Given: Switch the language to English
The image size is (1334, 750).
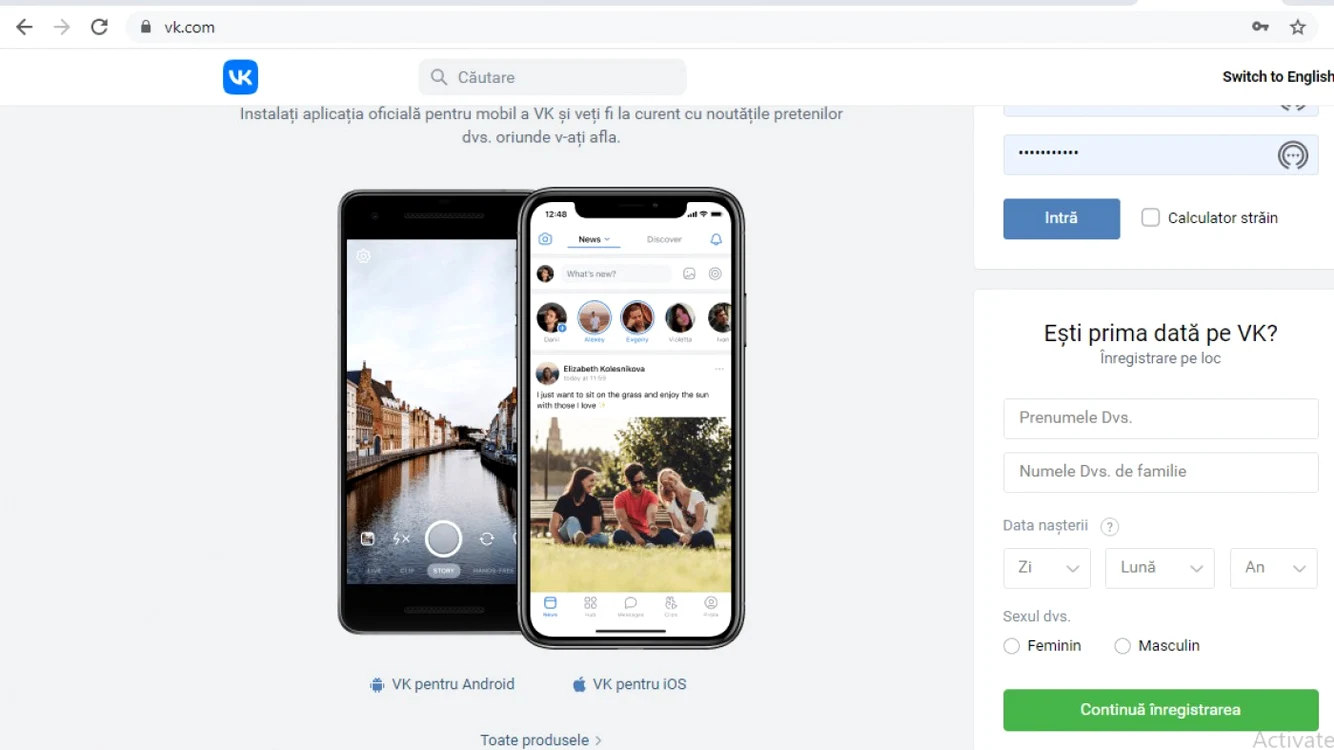Looking at the screenshot, I should pyautogui.click(x=1278, y=77).
